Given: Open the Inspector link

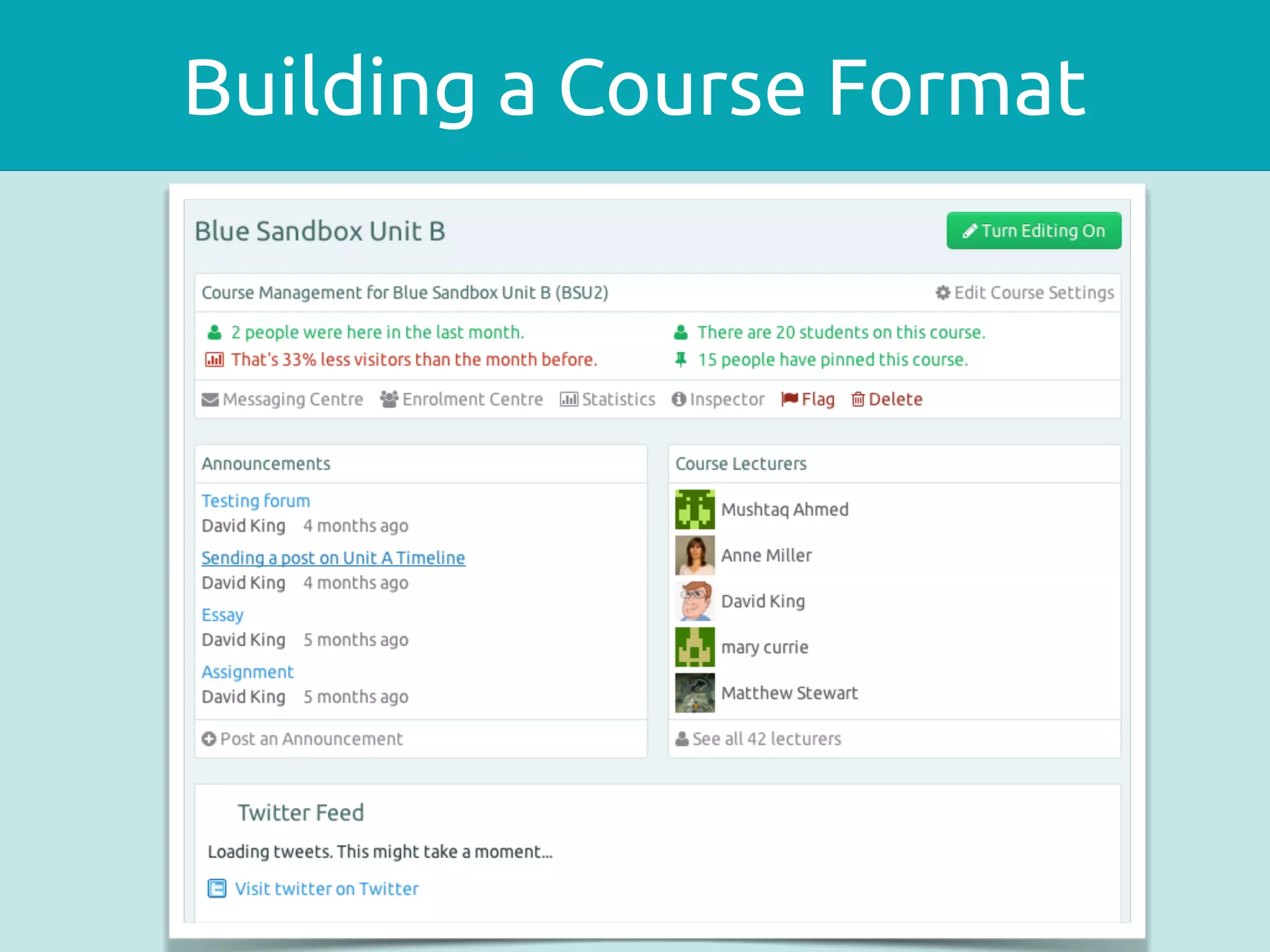Looking at the screenshot, I should click(x=727, y=399).
